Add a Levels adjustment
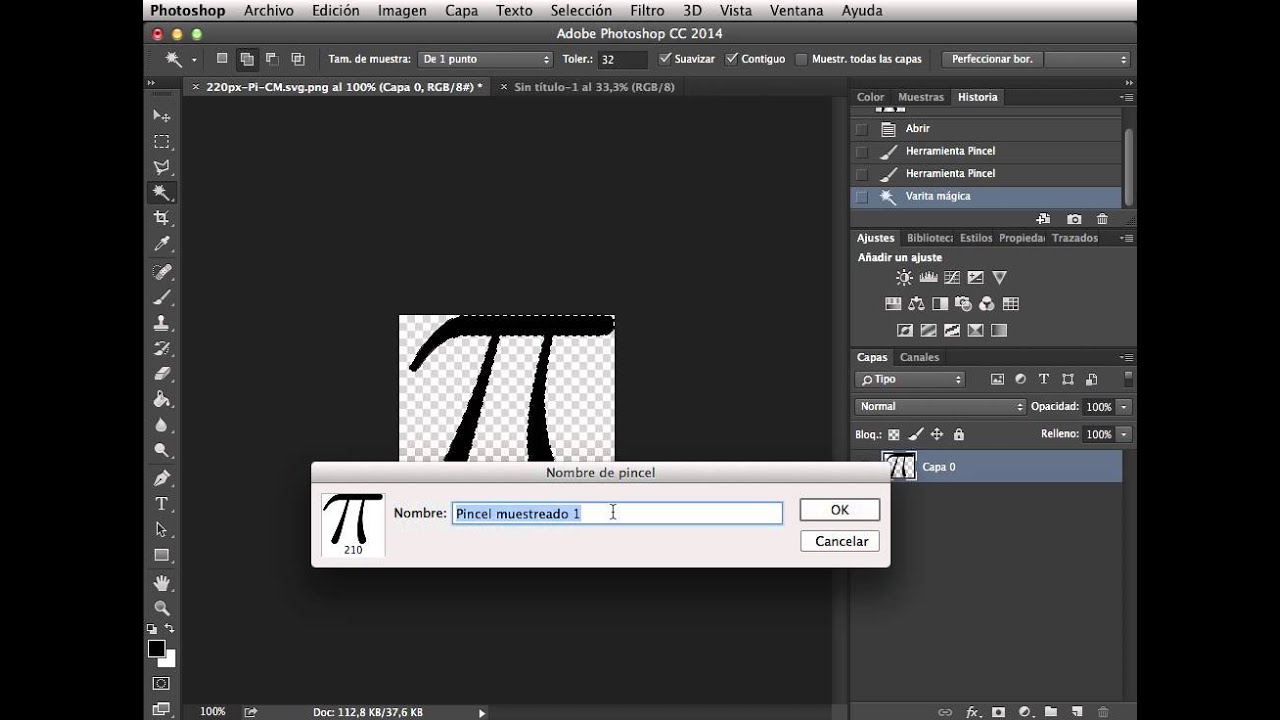Screen dimensions: 1280x720 (928, 278)
